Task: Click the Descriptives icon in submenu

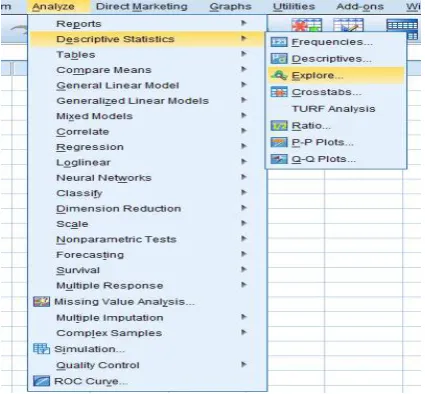Action: pyautogui.click(x=279, y=59)
